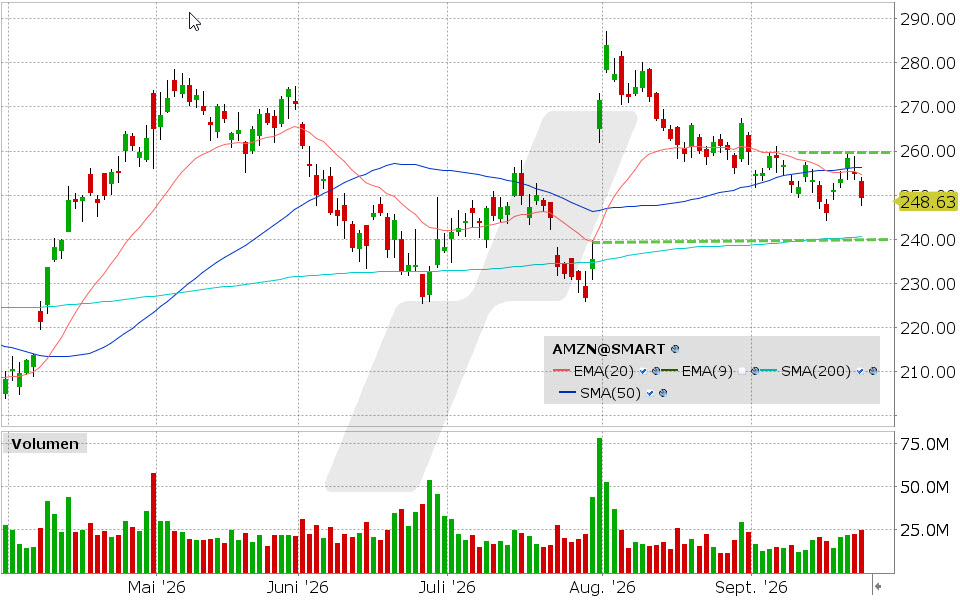The image size is (960, 600).
Task: Enable the EMA(9) visibility checkbox
Action: tap(742, 371)
